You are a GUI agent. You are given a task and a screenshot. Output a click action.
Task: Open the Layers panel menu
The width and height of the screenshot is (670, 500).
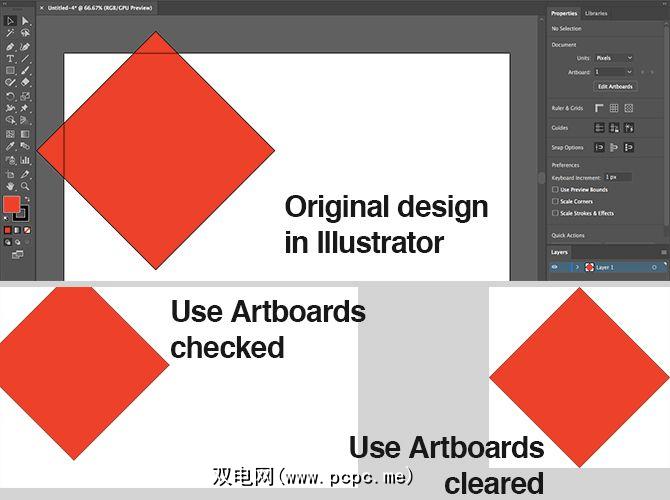click(664, 252)
